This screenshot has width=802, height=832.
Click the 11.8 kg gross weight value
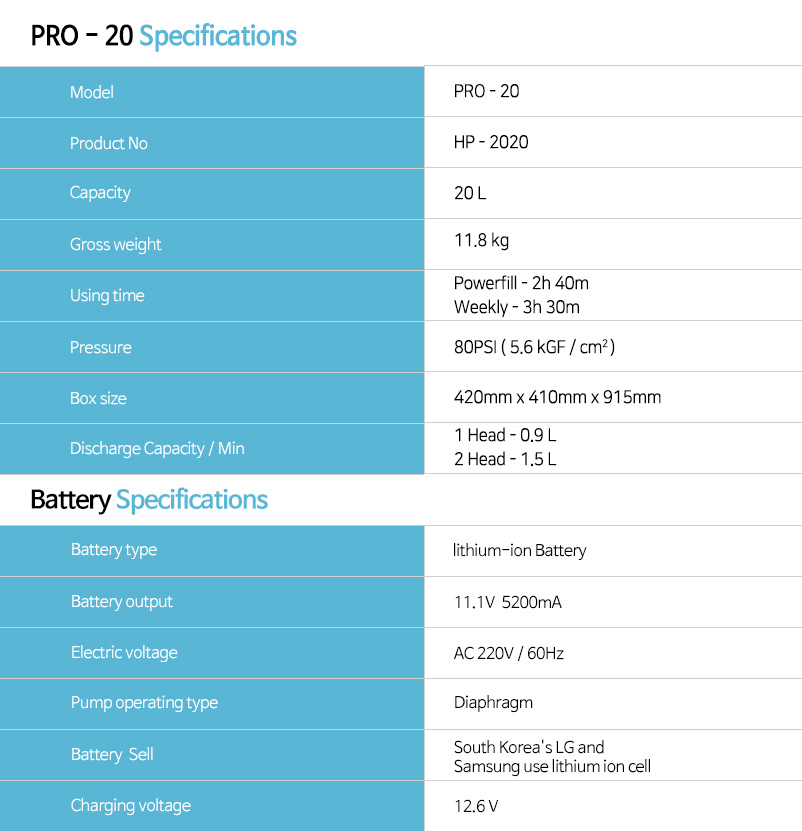click(481, 241)
